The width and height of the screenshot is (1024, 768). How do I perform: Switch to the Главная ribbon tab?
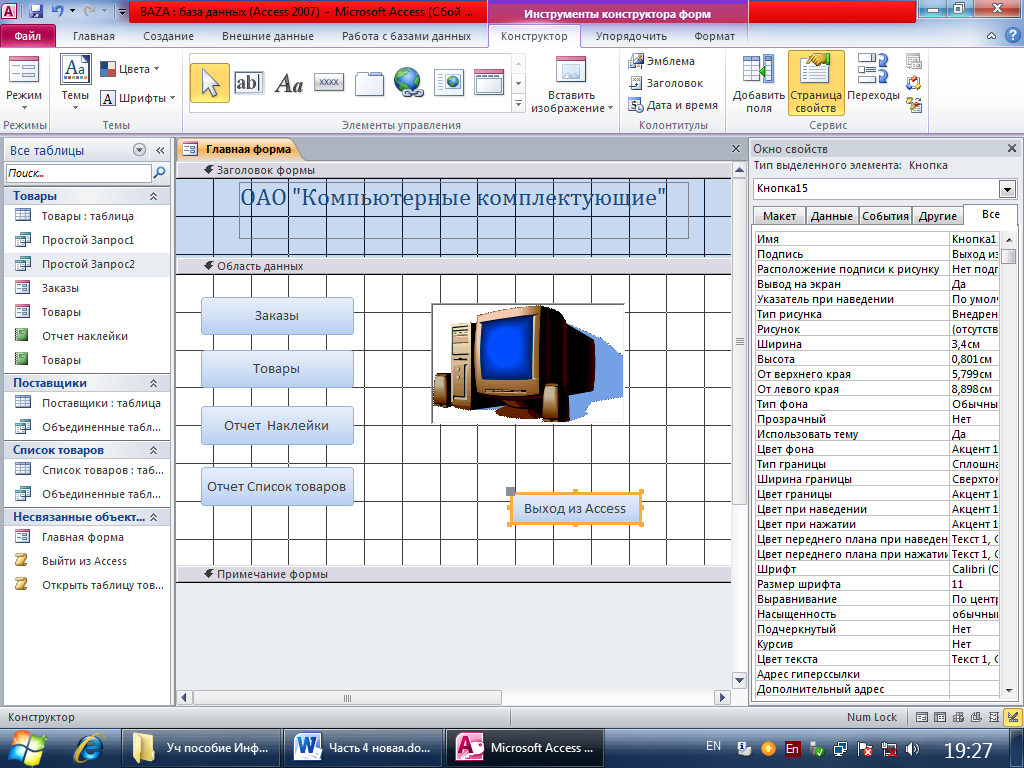(x=93, y=36)
